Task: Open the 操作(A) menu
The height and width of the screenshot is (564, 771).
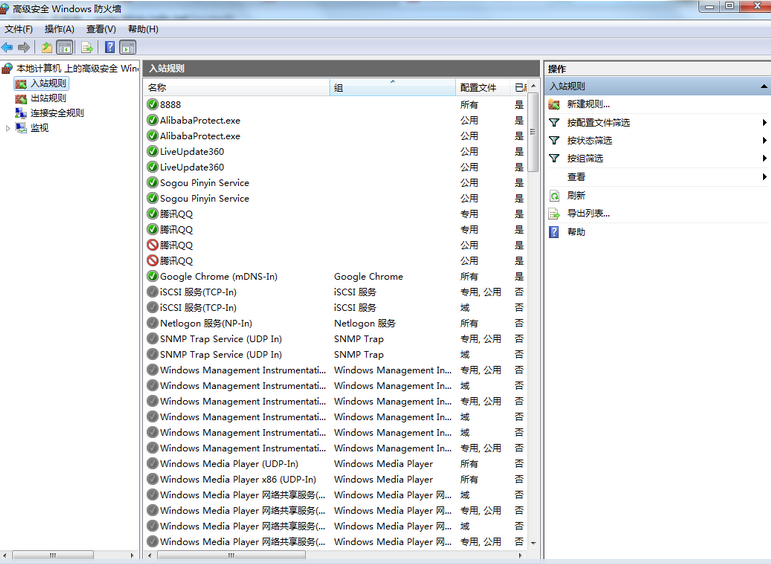Action: point(59,29)
